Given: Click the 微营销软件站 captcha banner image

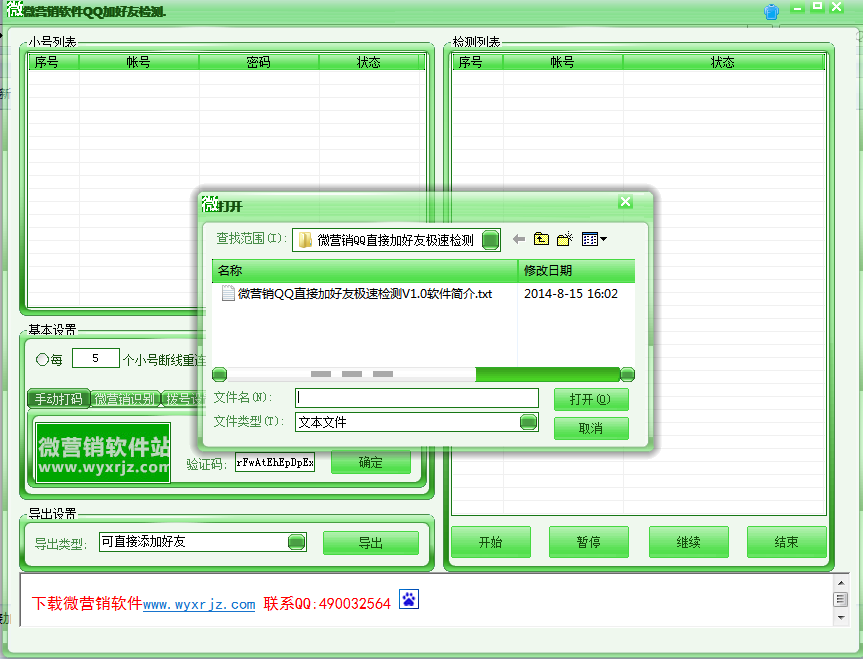Looking at the screenshot, I should (103, 453).
